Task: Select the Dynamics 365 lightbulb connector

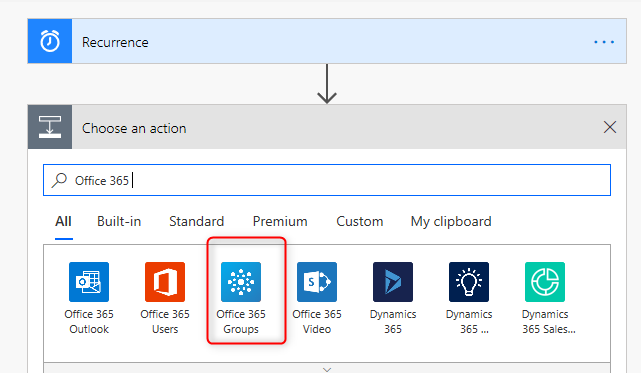Action: pos(469,282)
